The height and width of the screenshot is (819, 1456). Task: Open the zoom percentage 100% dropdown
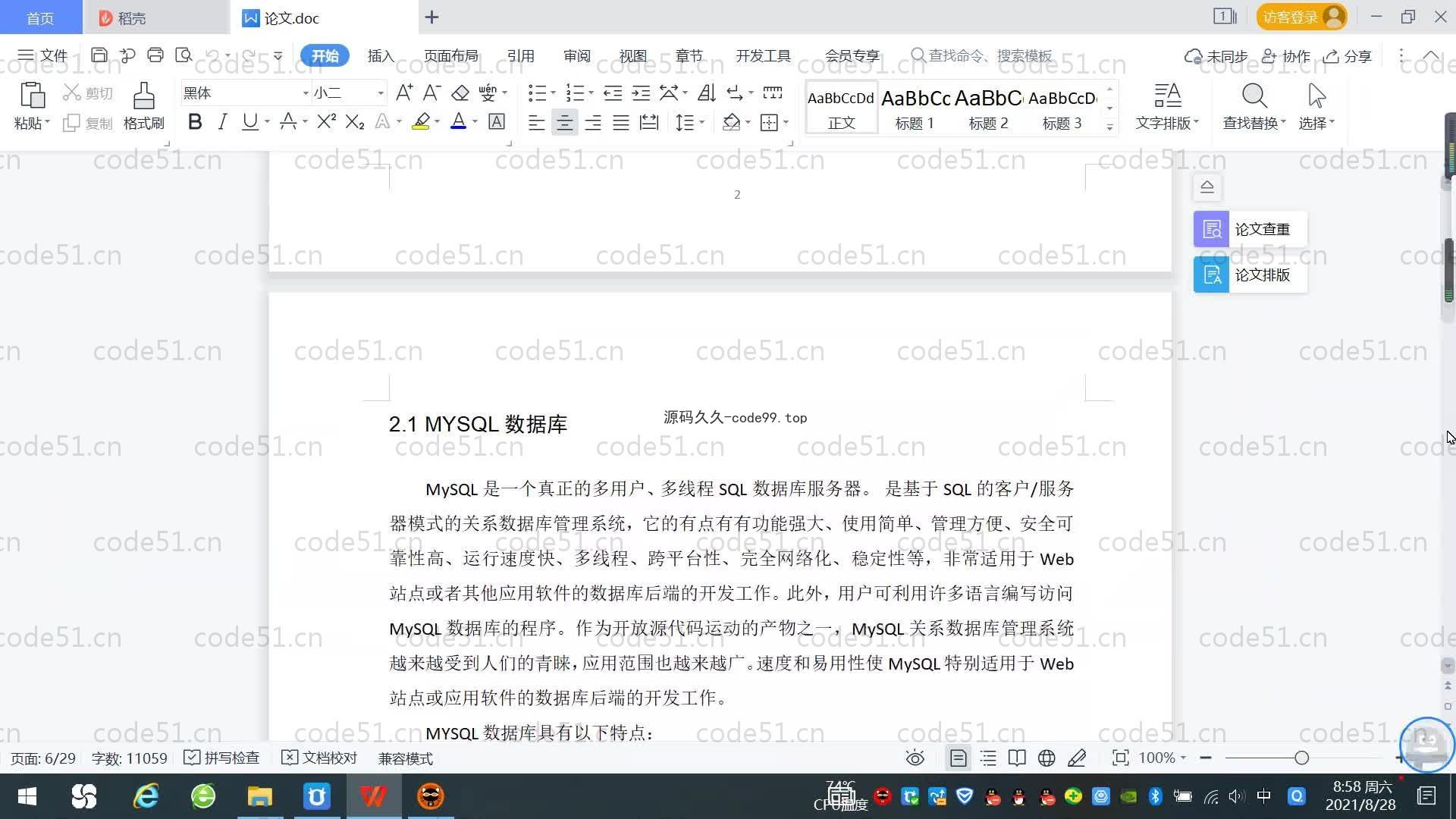point(1163,758)
